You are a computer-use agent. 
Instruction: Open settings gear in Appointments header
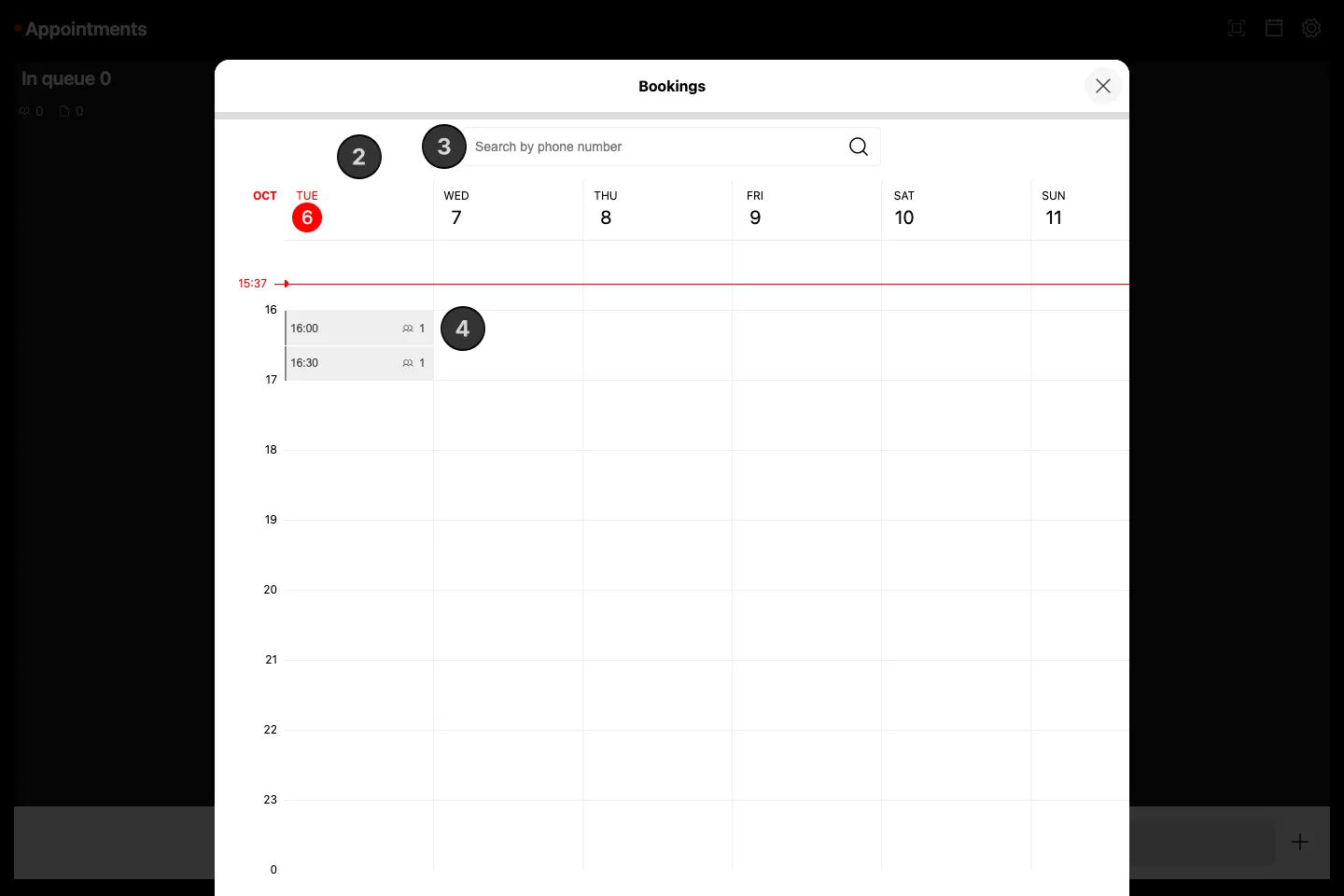coord(1311,28)
